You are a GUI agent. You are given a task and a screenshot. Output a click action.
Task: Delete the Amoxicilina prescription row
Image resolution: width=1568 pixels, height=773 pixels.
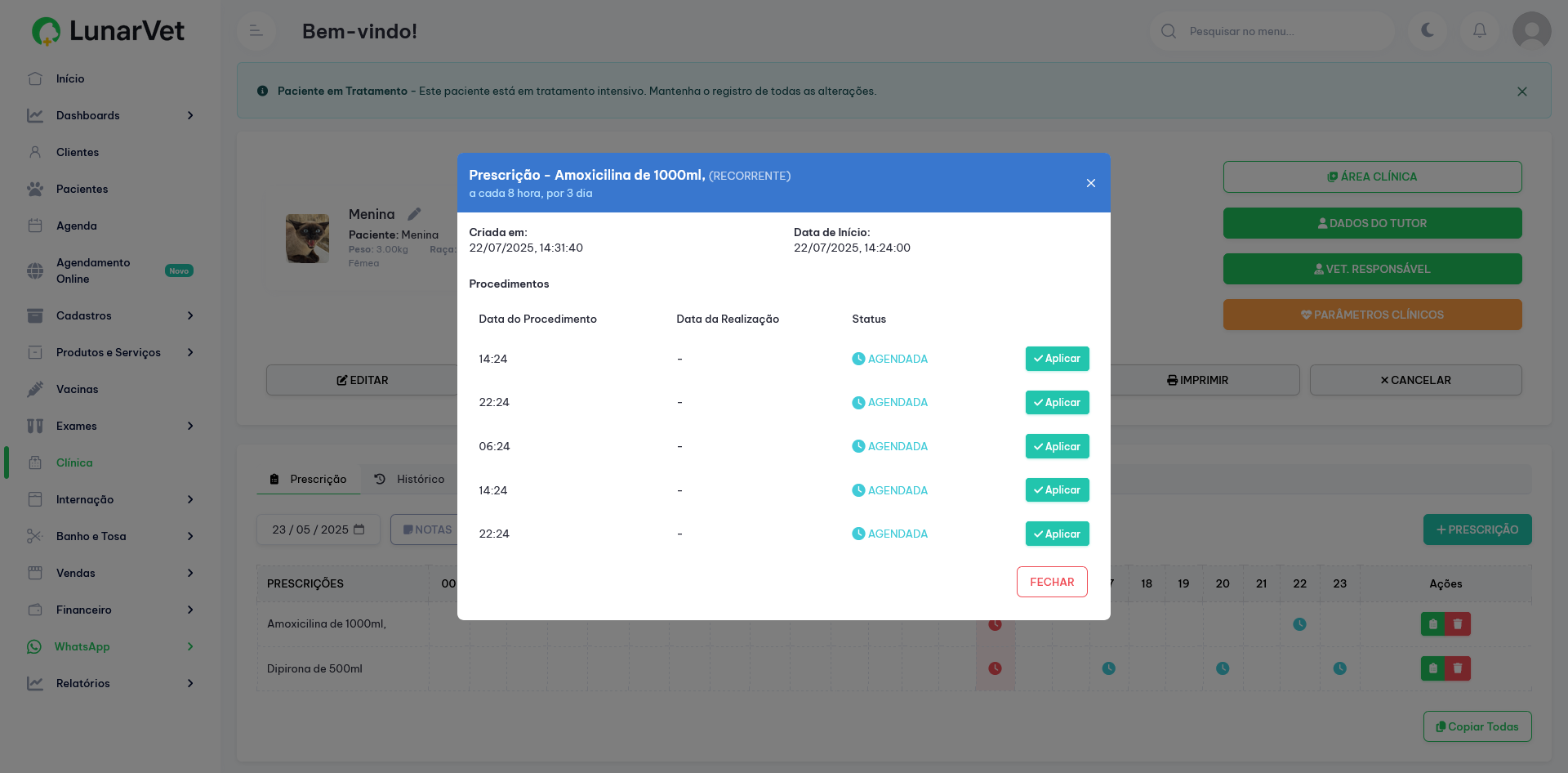point(1458,624)
